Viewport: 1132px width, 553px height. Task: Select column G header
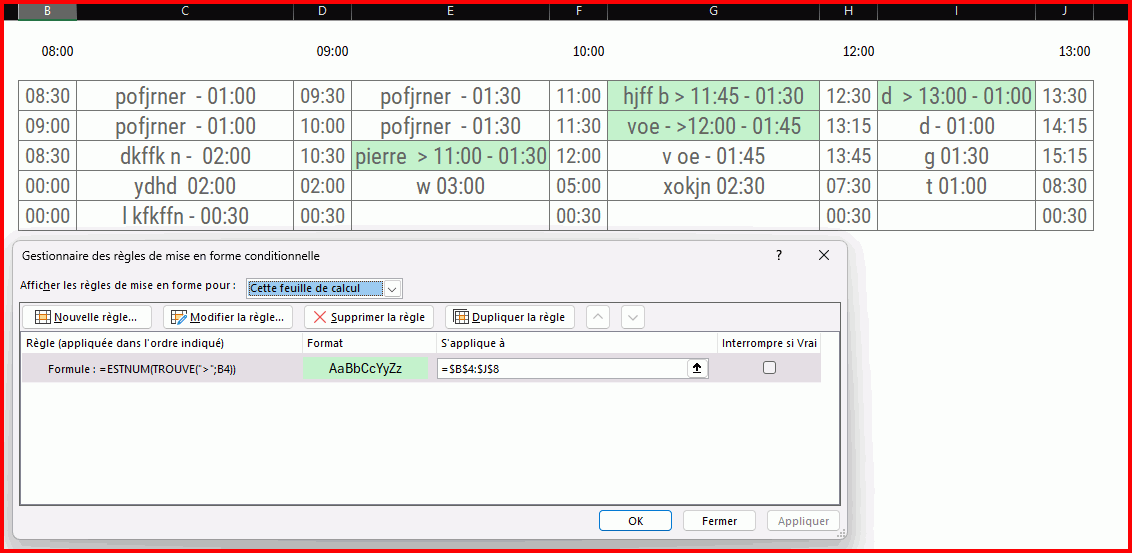[x=712, y=11]
